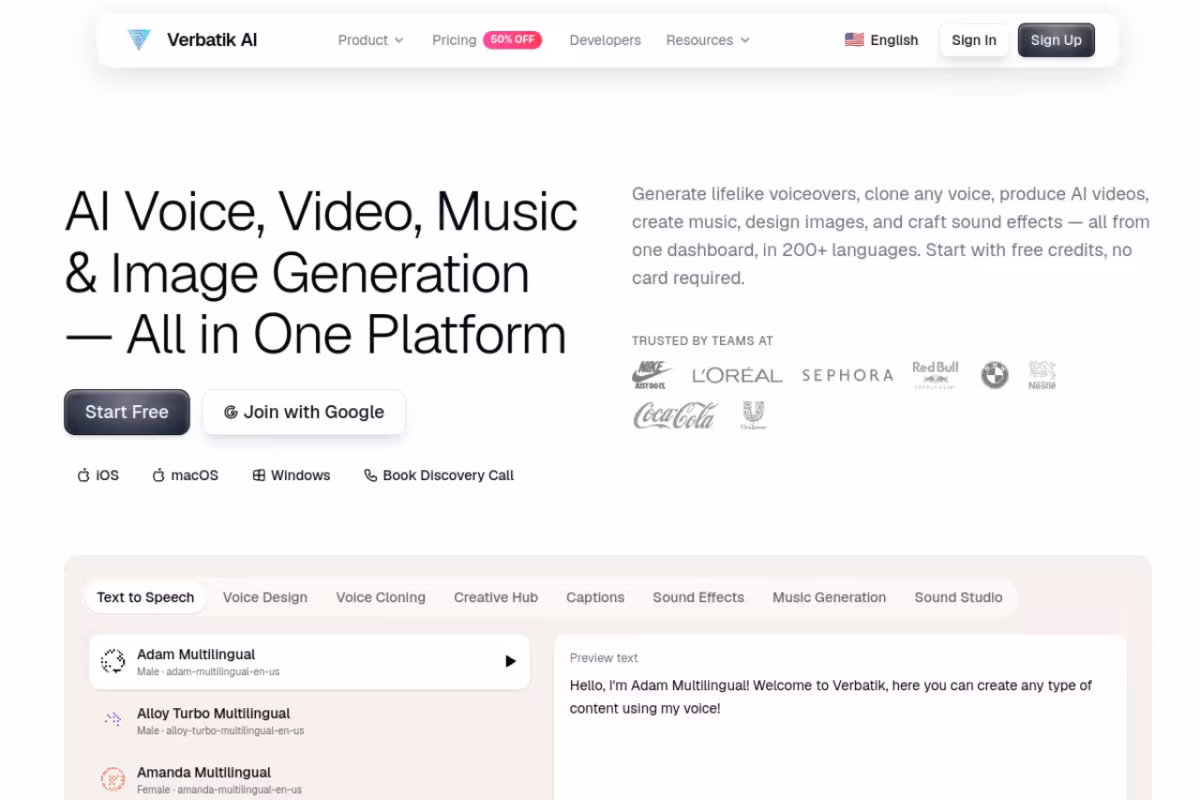Click the BMW roundel logo
This screenshot has height=800, width=1200.
pos(994,375)
